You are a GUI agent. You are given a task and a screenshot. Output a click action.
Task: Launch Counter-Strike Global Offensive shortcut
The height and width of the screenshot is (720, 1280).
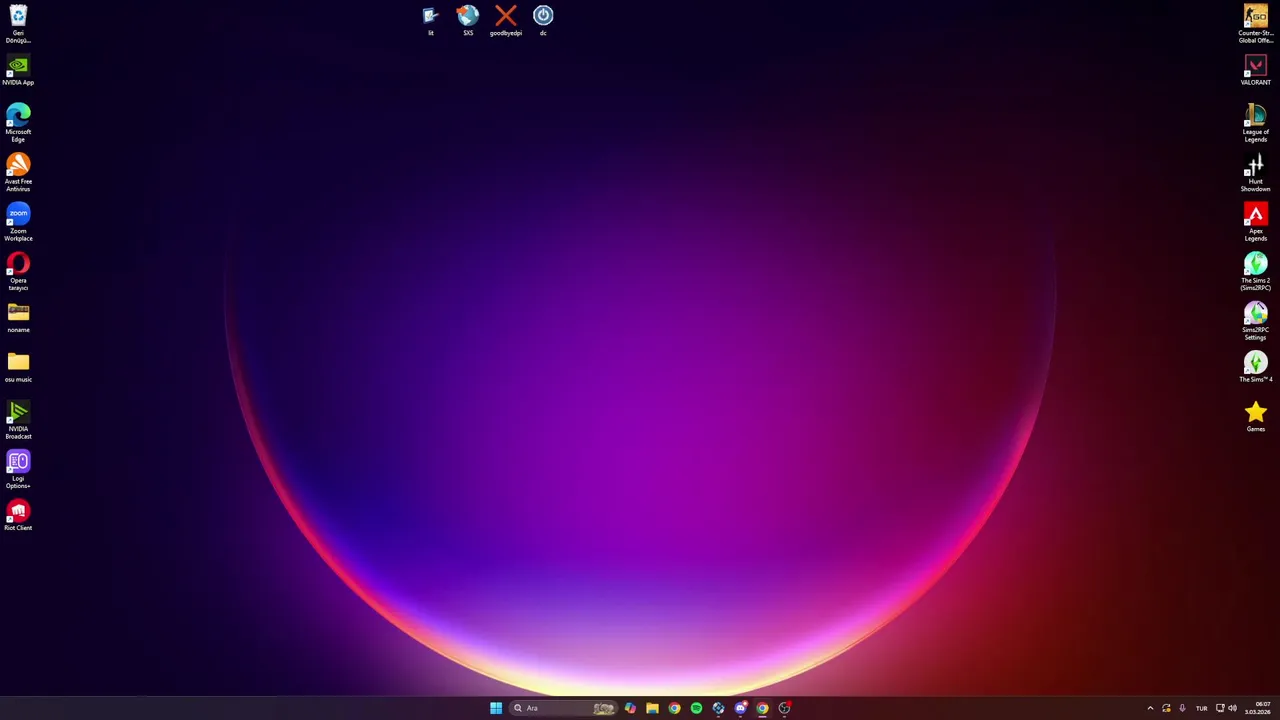pyautogui.click(x=1256, y=24)
